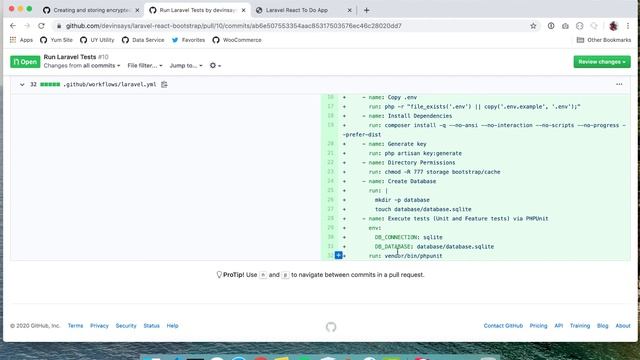Open the Twitter Favorites bookmark
The width and height of the screenshot is (640, 360).
(188, 40)
